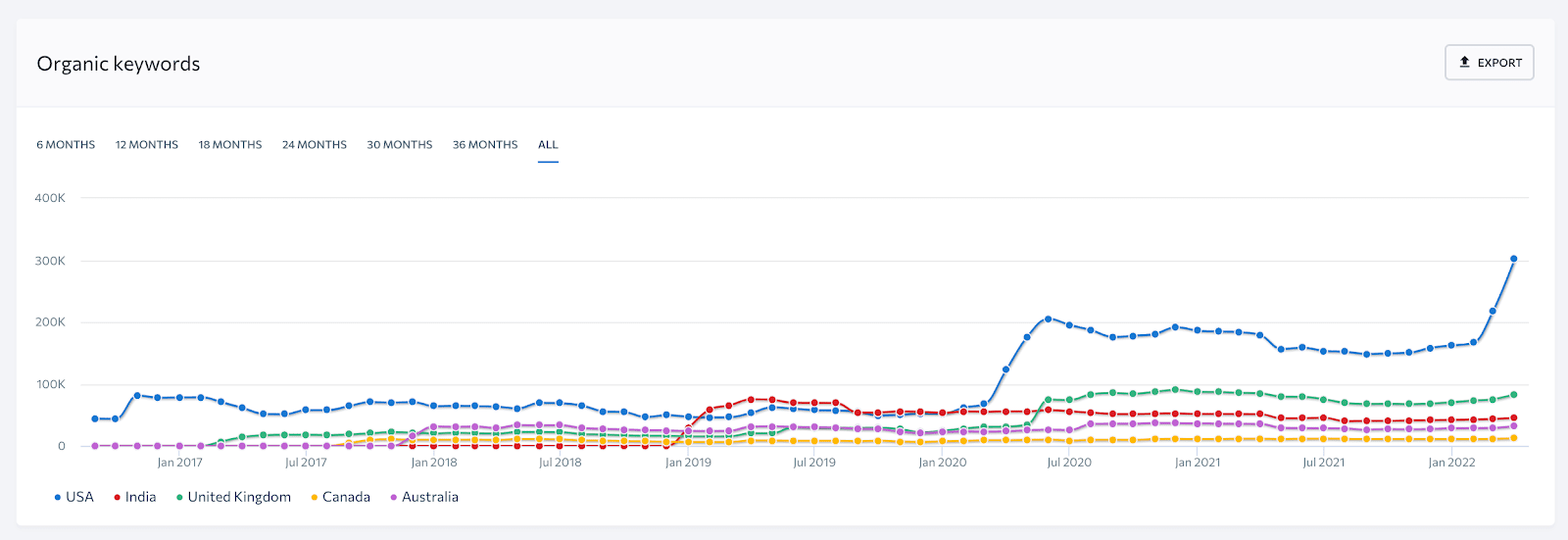Image resolution: width=1568 pixels, height=540 pixels.
Task: Toggle USA series in the legend
Action: click(x=74, y=497)
